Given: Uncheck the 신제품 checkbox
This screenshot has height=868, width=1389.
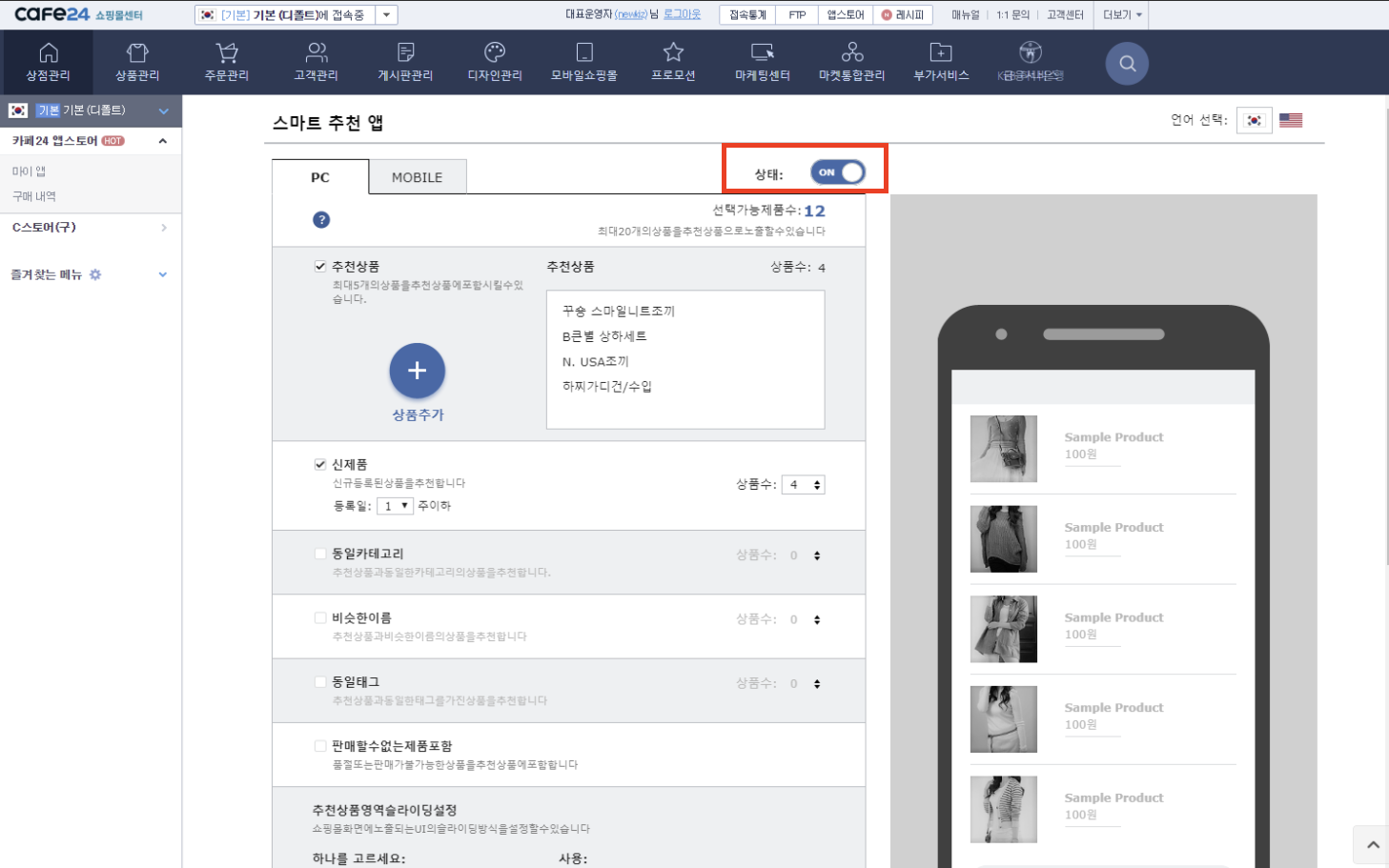Looking at the screenshot, I should tap(320, 465).
